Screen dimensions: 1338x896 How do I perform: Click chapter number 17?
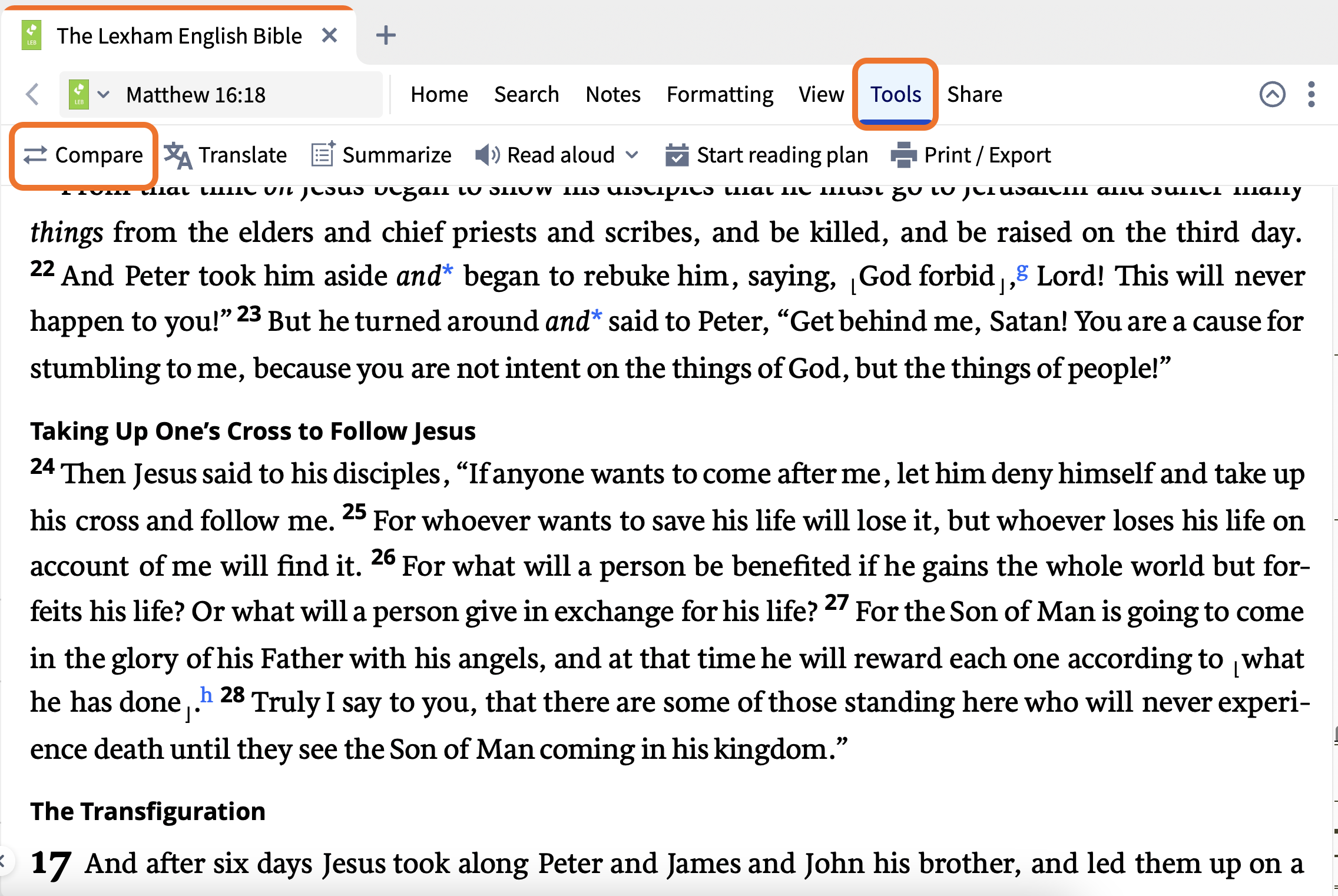pos(51,865)
